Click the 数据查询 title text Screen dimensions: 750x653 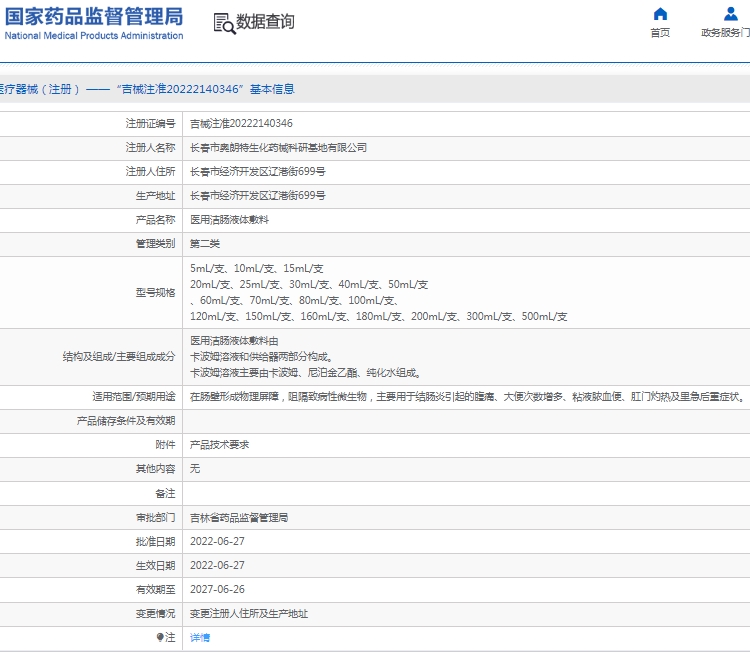265,22
